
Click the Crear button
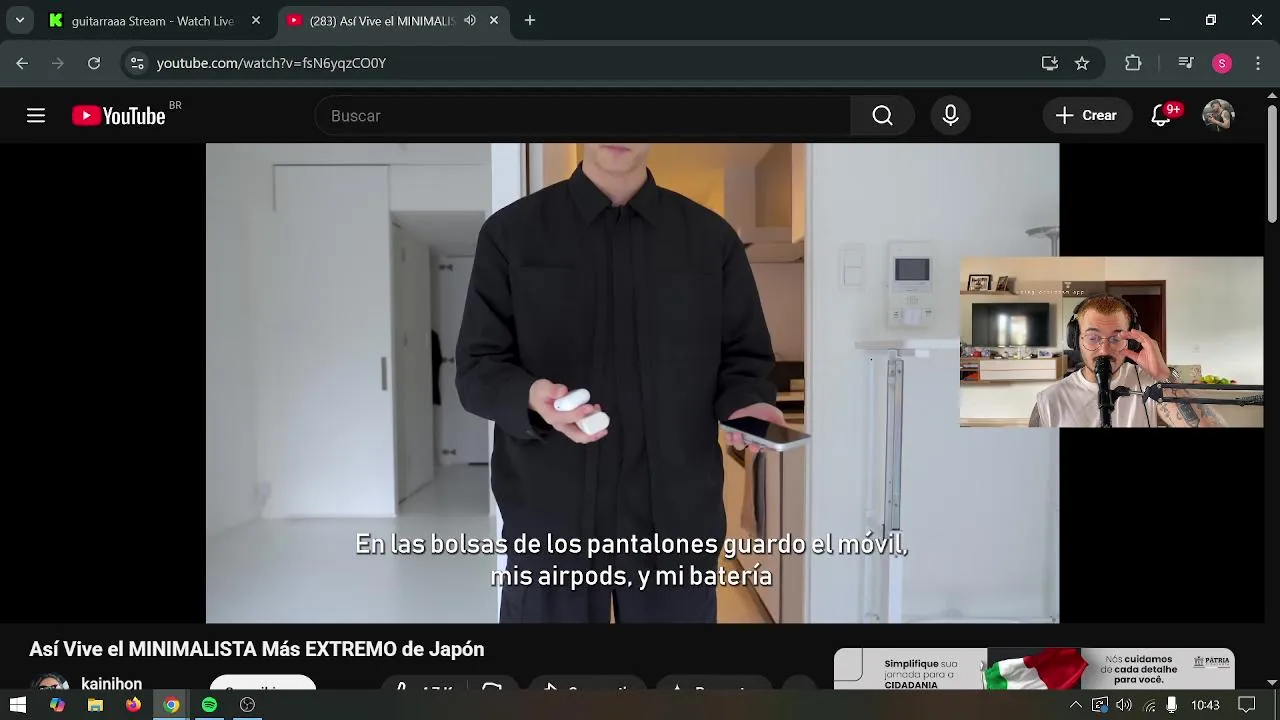1087,116
